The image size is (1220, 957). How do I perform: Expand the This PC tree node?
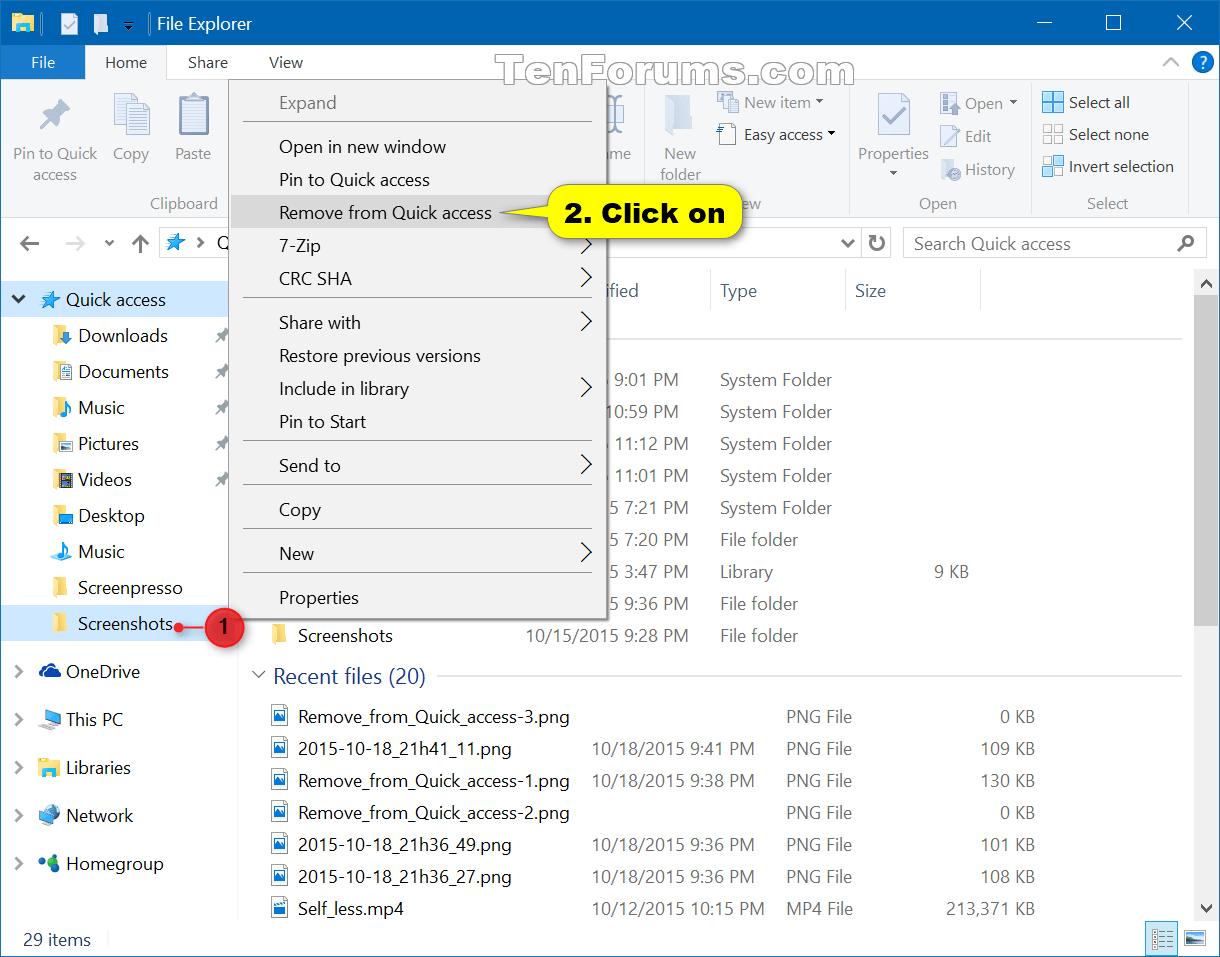pyautogui.click(x=19, y=719)
